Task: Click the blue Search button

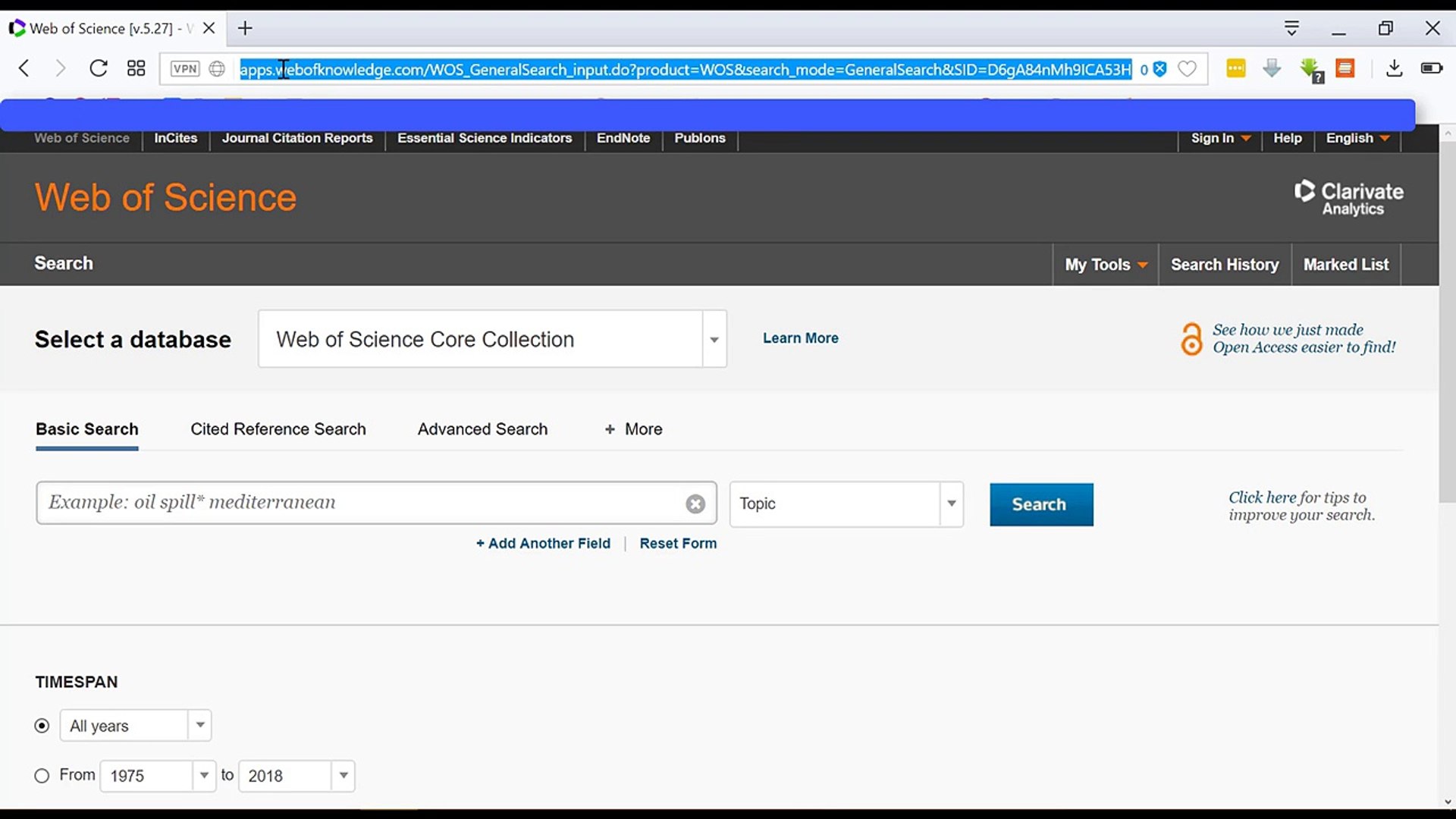Action: pos(1041,504)
